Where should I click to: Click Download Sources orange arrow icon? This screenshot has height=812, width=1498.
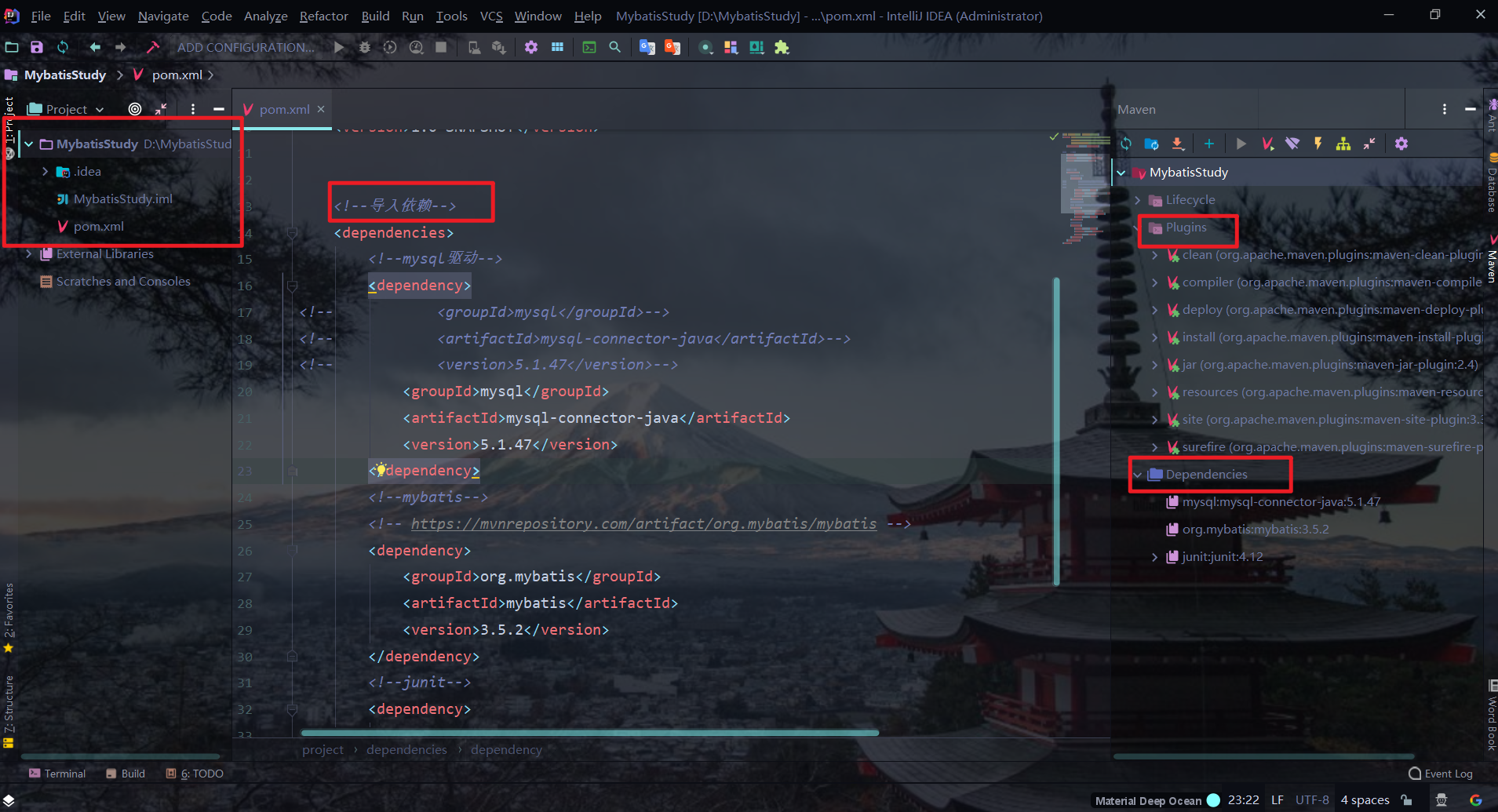coord(1178,144)
